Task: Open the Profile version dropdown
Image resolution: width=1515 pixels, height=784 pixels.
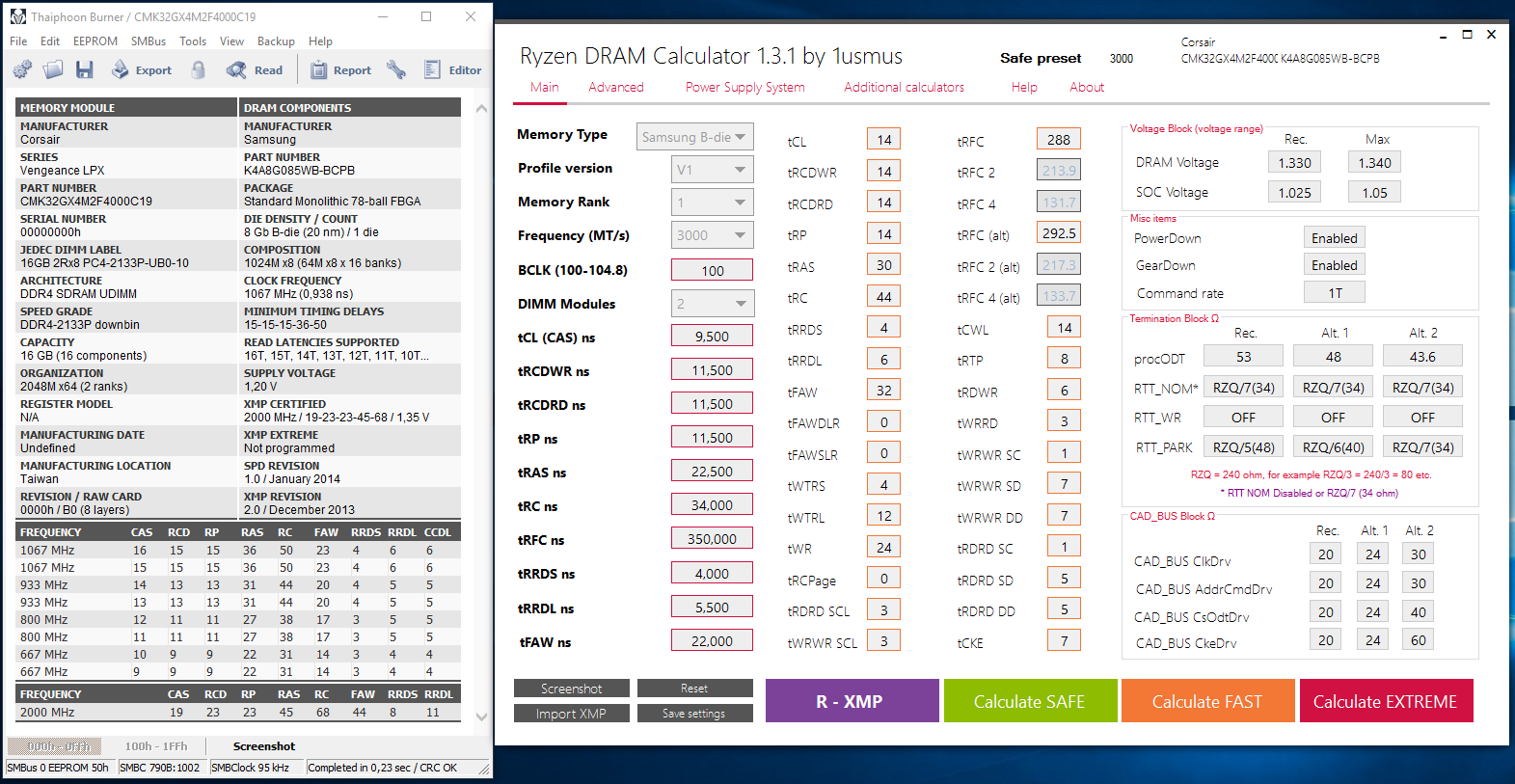Action: [x=713, y=170]
